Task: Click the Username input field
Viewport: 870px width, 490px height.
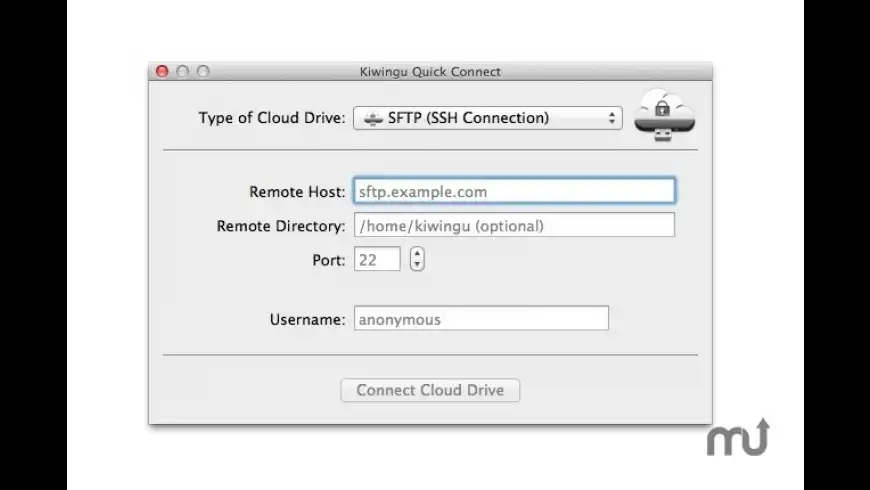Action: point(481,319)
